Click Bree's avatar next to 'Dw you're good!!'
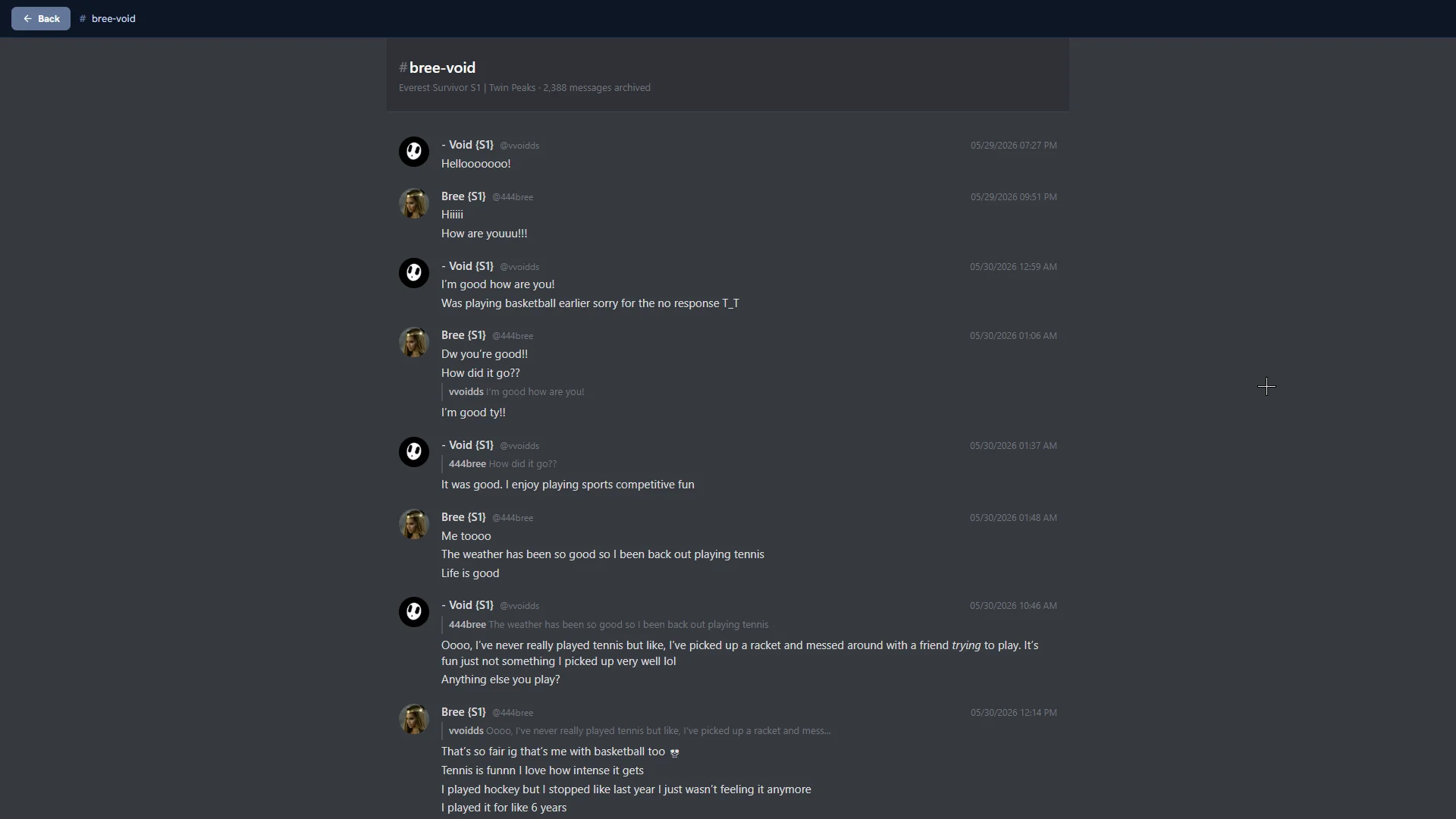 [x=414, y=342]
